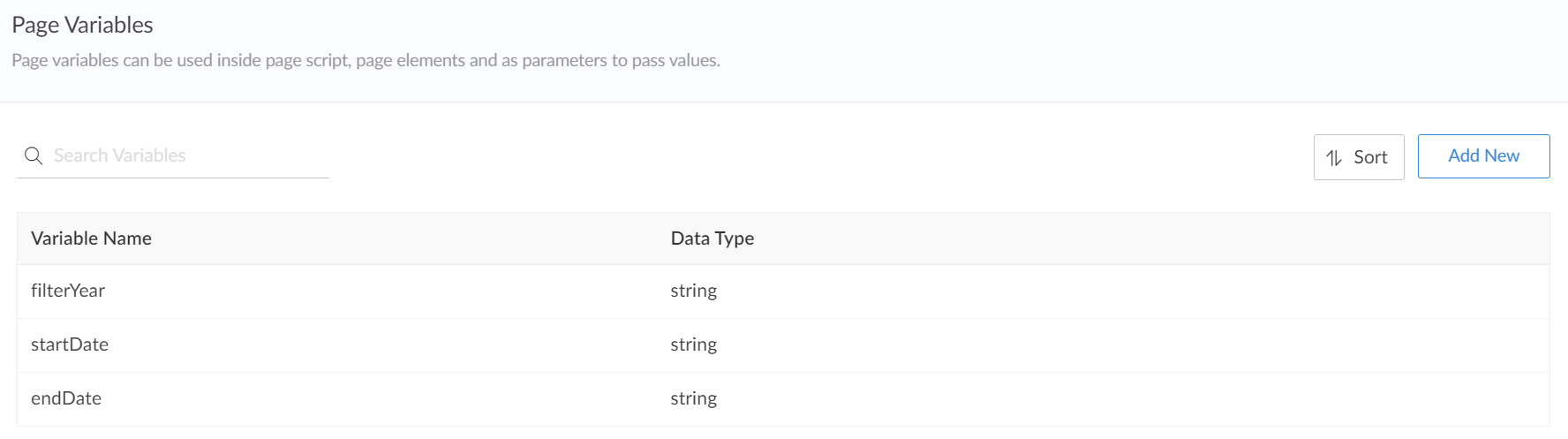
Task: Click the underline beneath the search field
Action: tap(173, 178)
